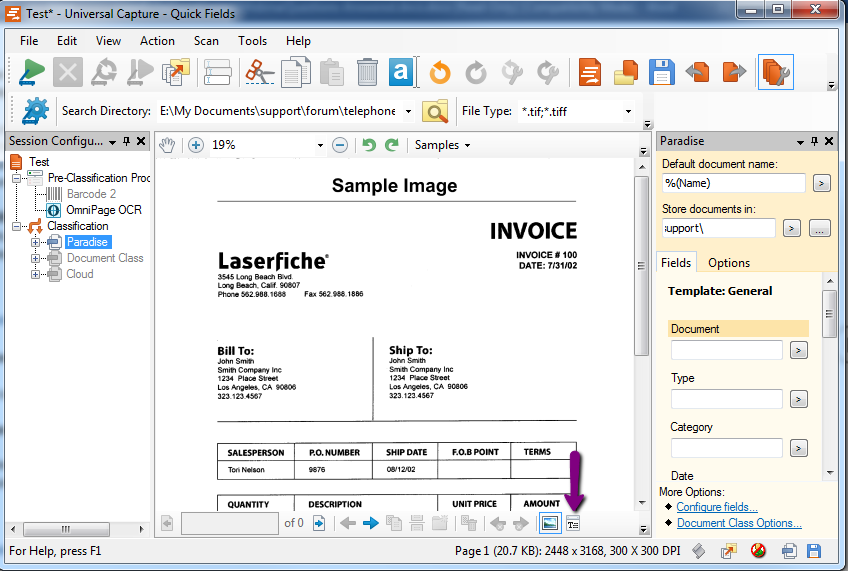Collapse the Classification tree node
The height and width of the screenshot is (571, 848).
point(16,226)
